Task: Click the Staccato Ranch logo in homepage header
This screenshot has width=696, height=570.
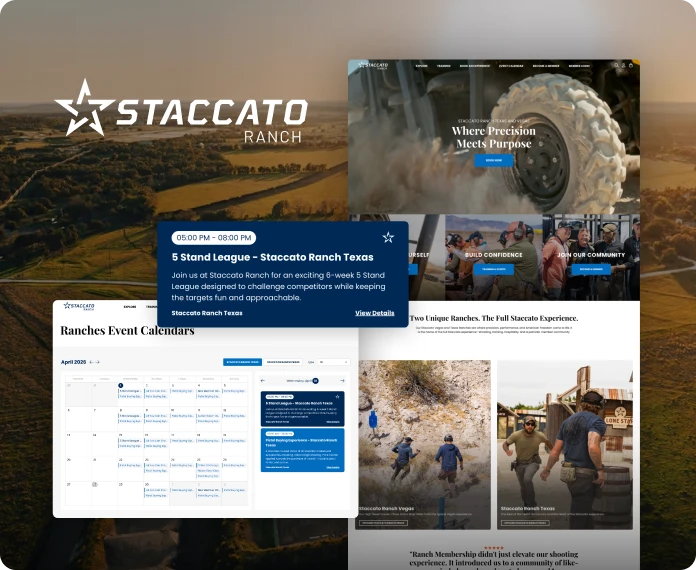Action: click(x=373, y=65)
